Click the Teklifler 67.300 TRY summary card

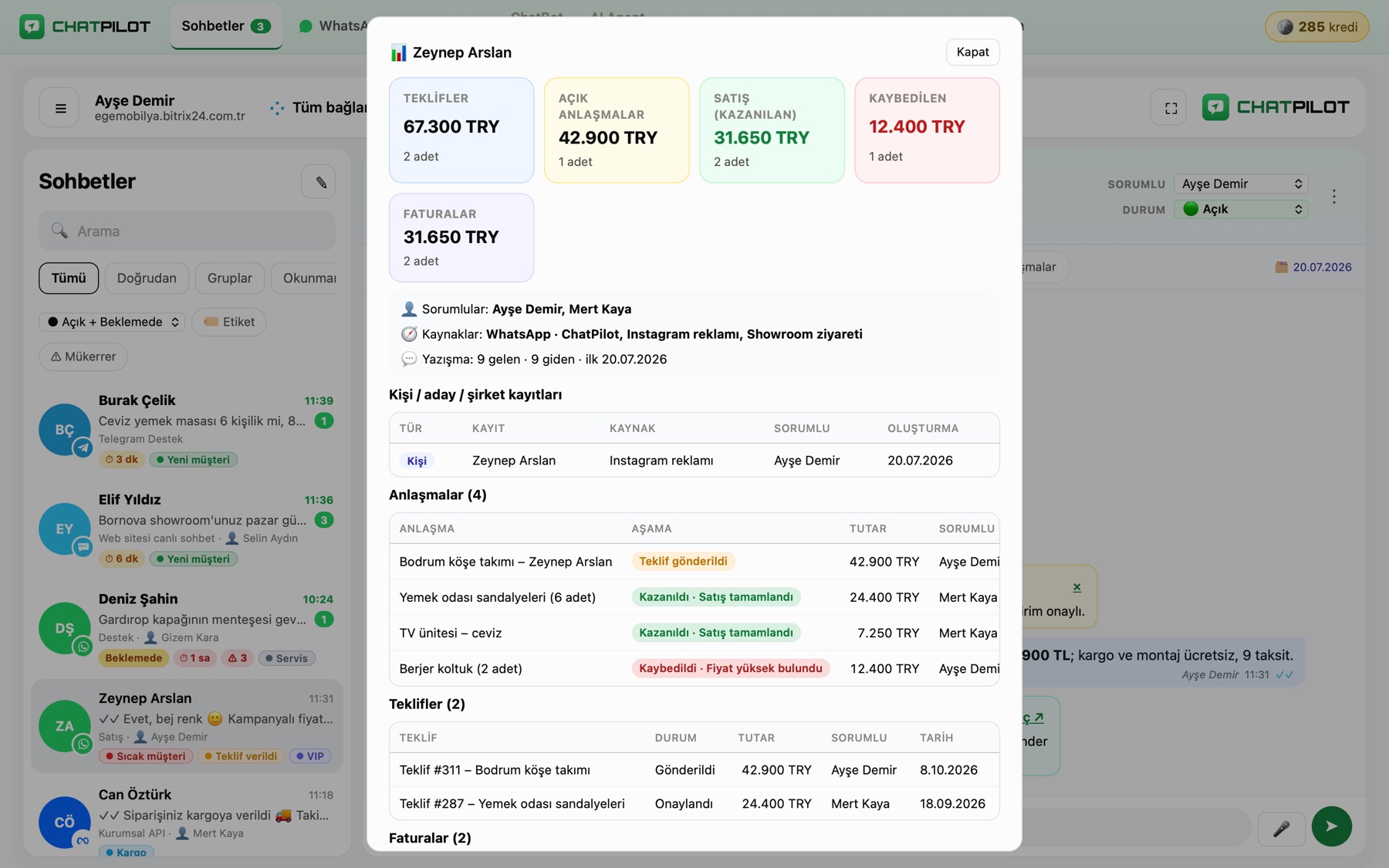[x=461, y=130]
